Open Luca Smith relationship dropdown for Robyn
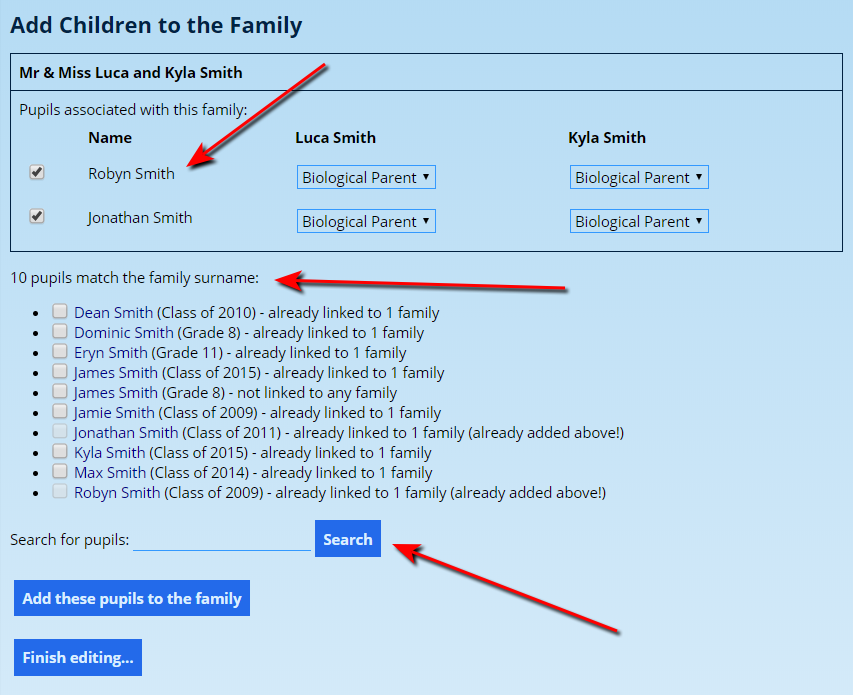The image size is (853, 695). pyautogui.click(x=366, y=177)
